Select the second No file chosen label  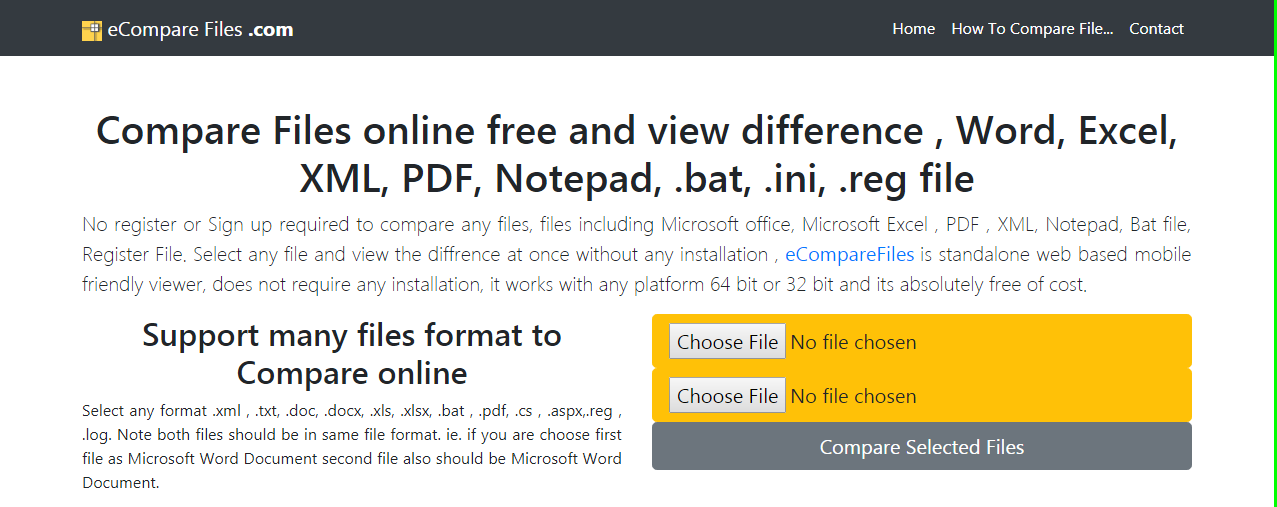pyautogui.click(x=853, y=396)
